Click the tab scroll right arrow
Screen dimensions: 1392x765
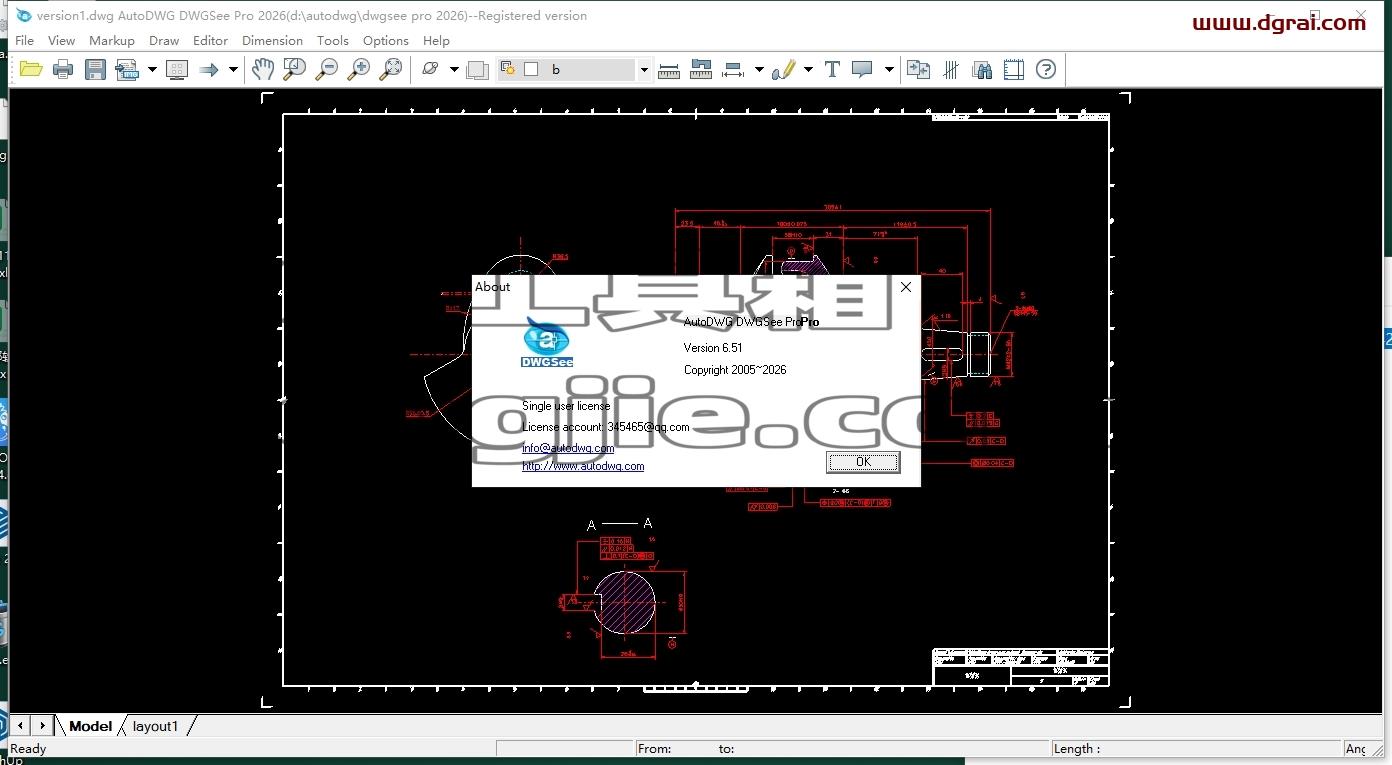[43, 725]
